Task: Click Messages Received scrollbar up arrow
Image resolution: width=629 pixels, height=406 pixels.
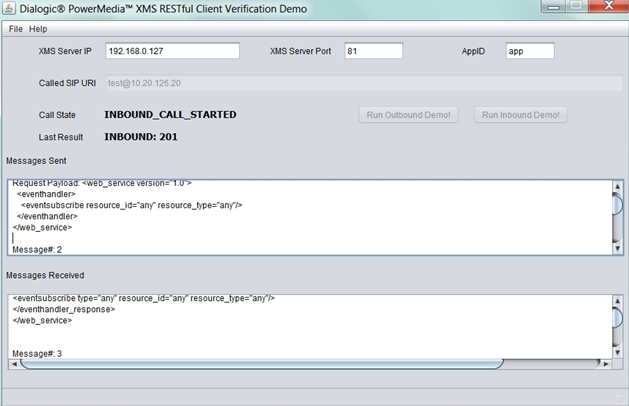Action: pyautogui.click(x=616, y=300)
